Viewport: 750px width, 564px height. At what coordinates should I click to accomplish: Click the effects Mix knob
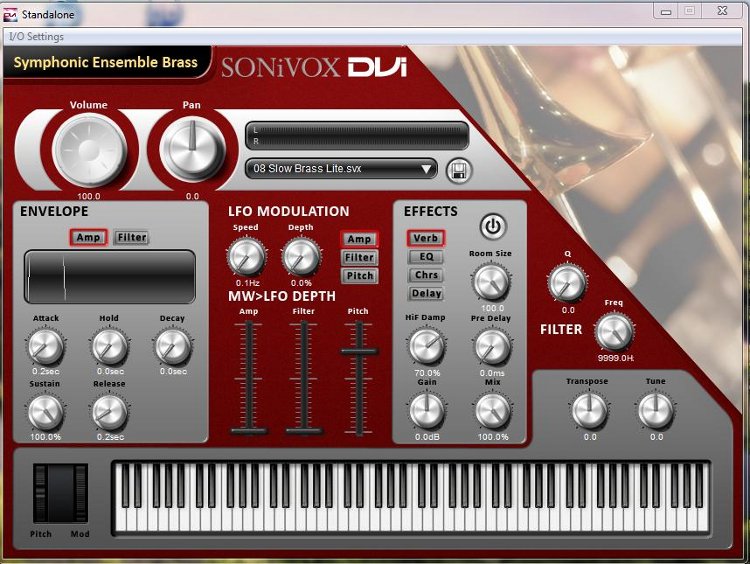point(492,411)
